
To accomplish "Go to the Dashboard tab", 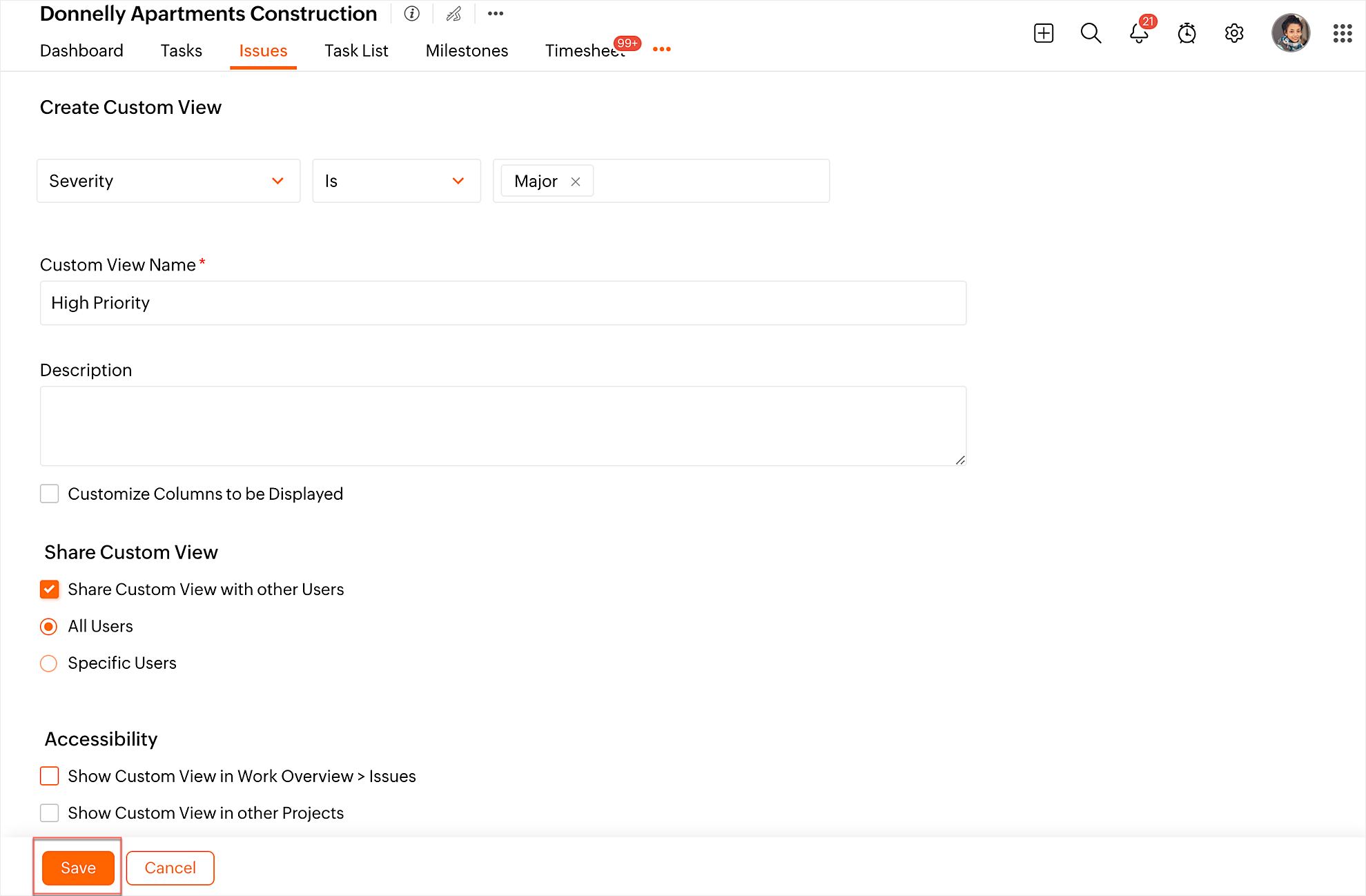I will click(x=81, y=51).
